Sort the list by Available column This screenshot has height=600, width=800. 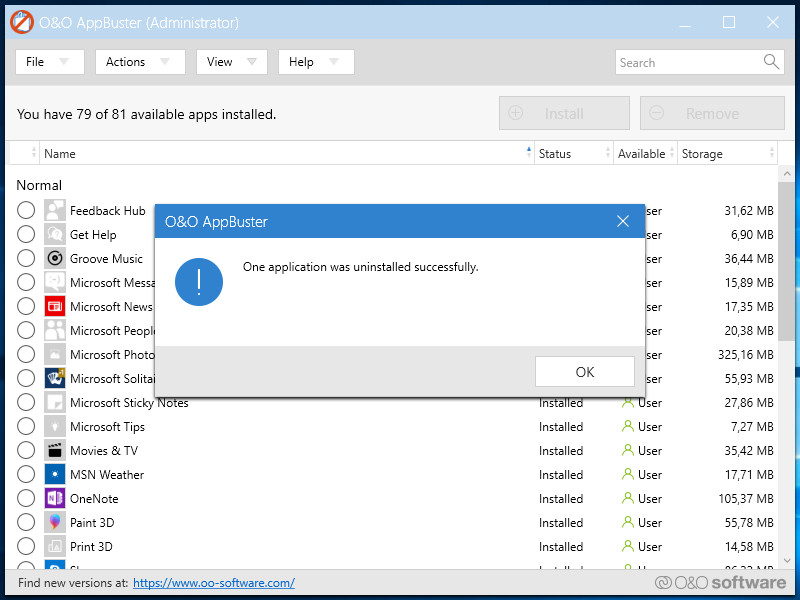[x=645, y=153]
